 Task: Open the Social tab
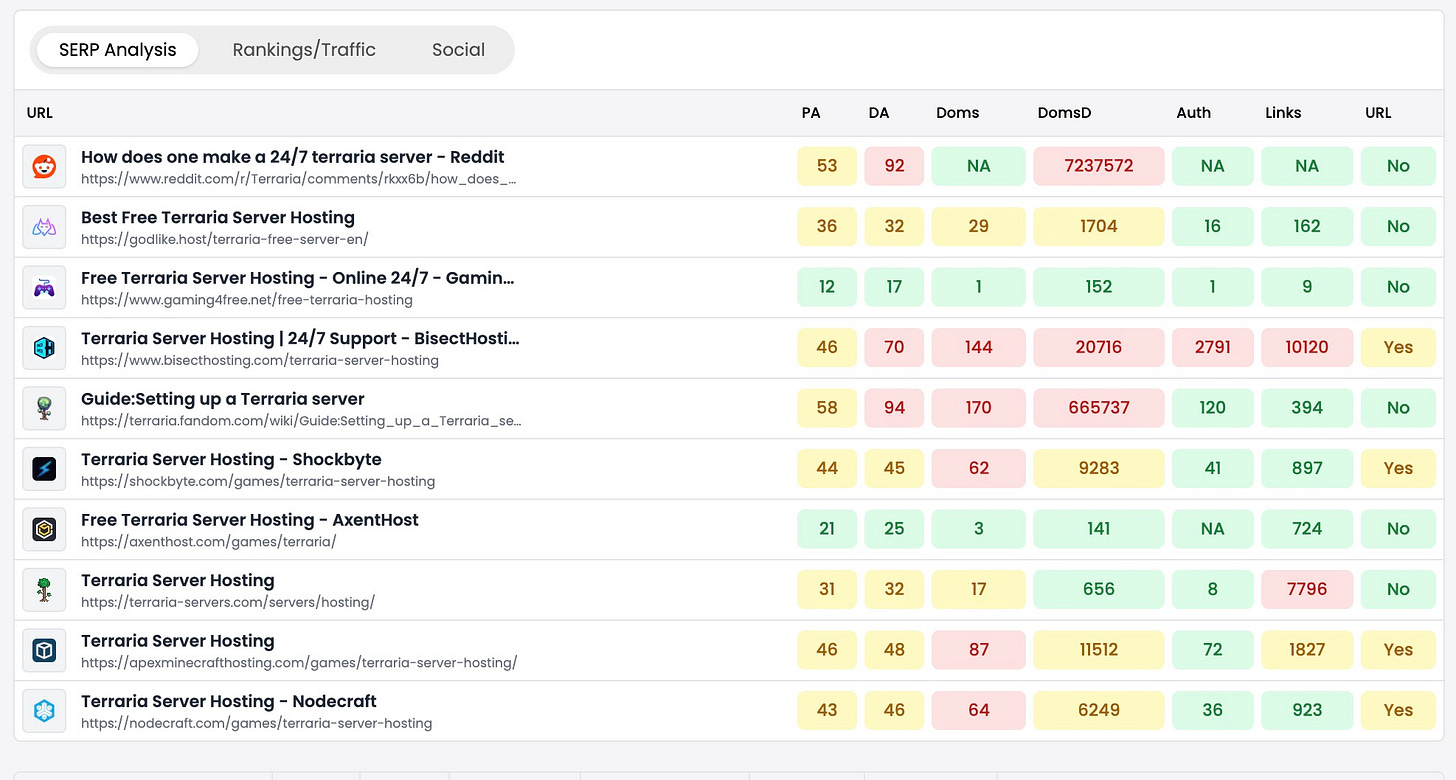click(x=458, y=50)
